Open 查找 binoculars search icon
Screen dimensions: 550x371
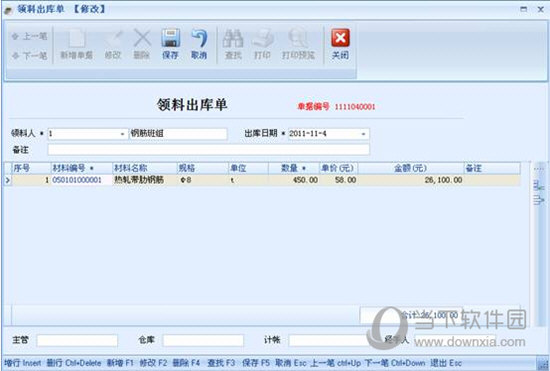[233, 44]
